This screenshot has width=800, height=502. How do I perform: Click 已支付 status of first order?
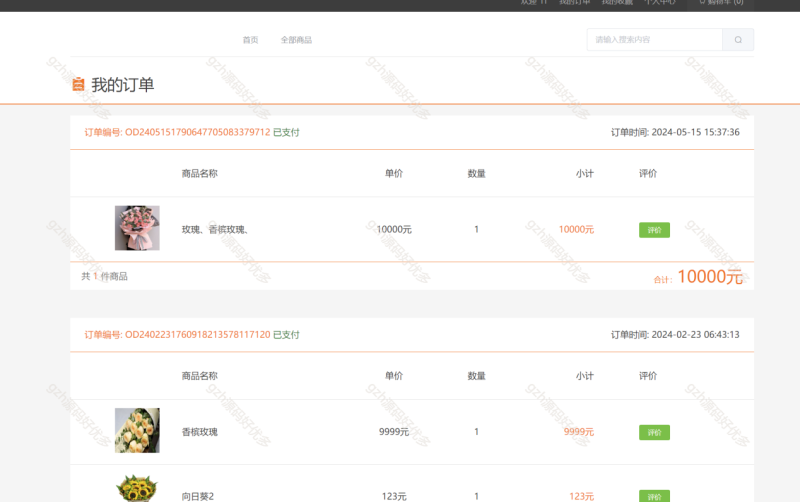pos(286,132)
